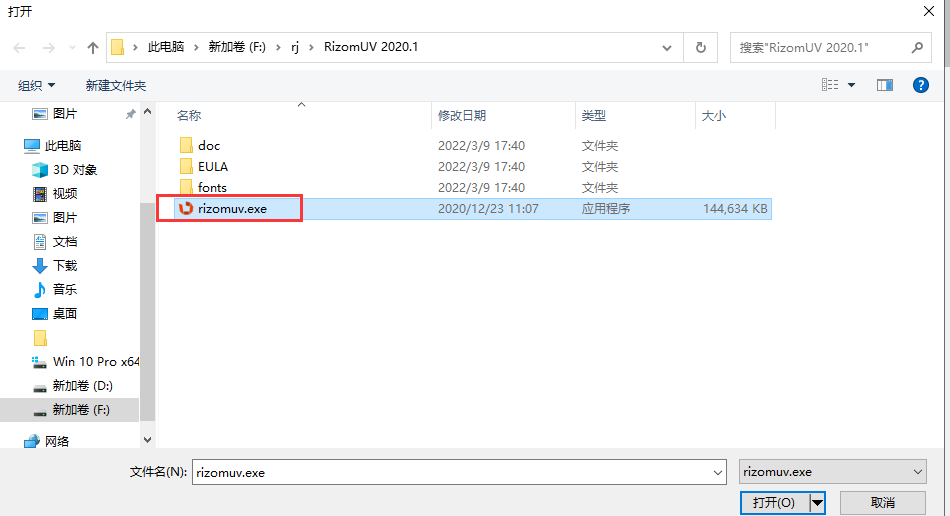The width and height of the screenshot is (950, 516).
Task: Toggle the preview pane
Action: [x=885, y=85]
